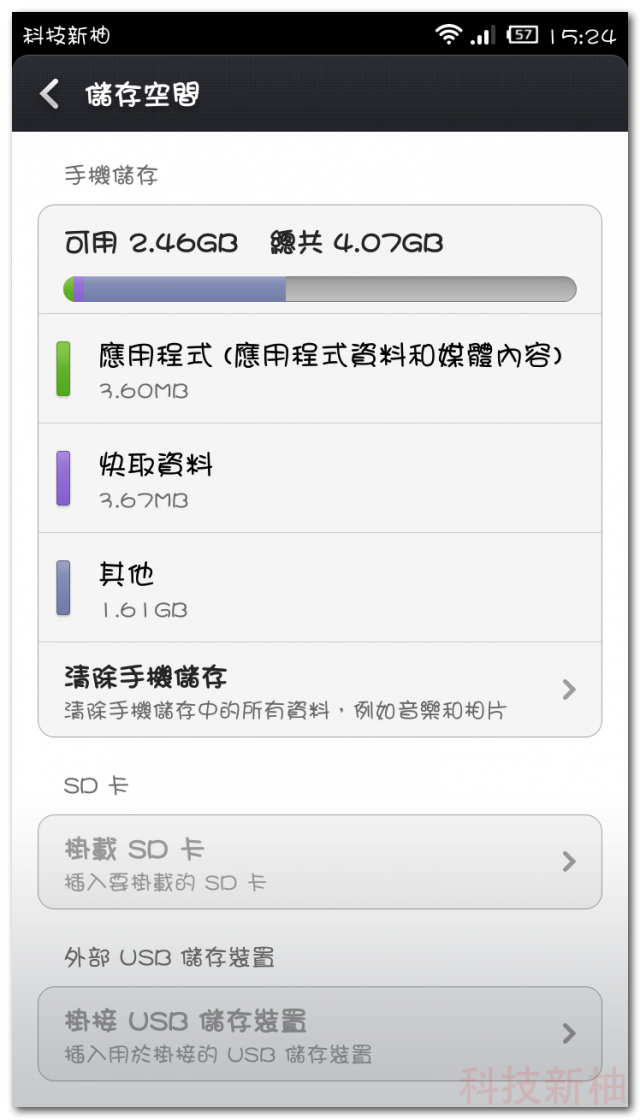Viewport: 640px width, 1120px height.
Task: Select 掛載 SD 卡 option
Action: click(x=320, y=861)
